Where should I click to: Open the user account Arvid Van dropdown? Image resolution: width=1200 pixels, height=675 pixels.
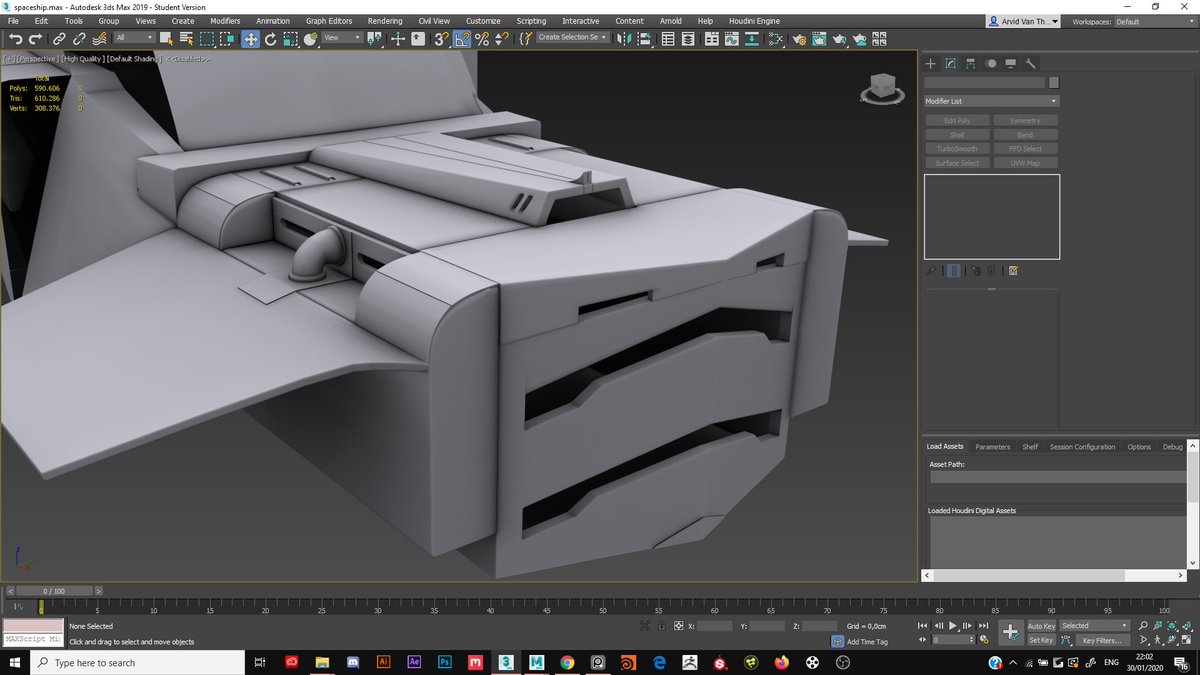click(1024, 21)
